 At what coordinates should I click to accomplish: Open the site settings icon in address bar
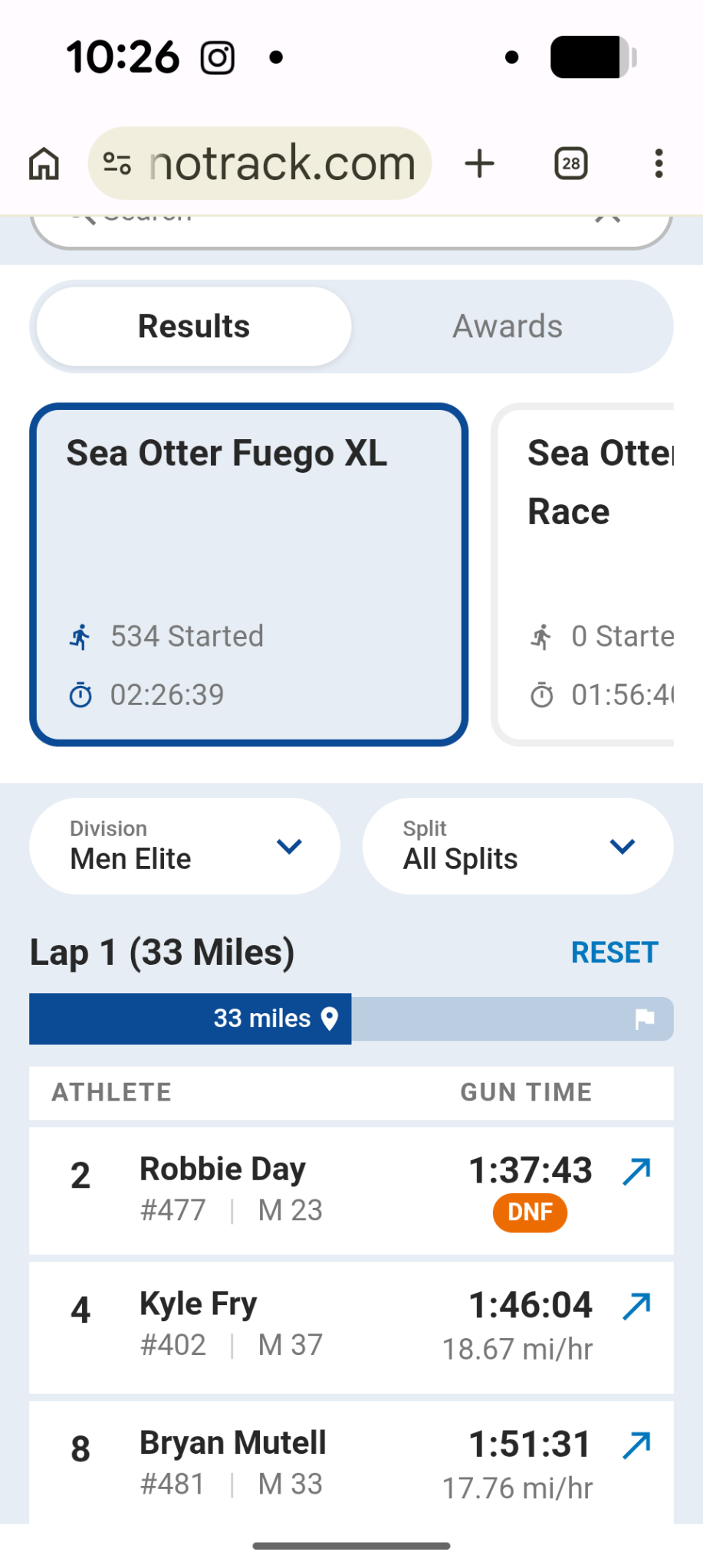pos(117,163)
